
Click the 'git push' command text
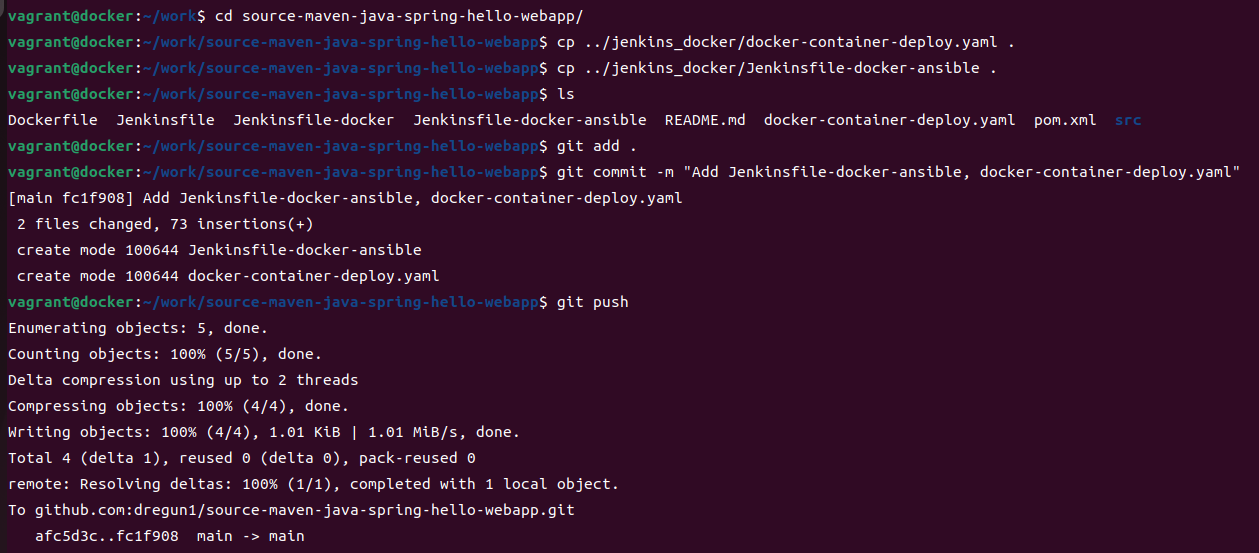click(x=592, y=302)
